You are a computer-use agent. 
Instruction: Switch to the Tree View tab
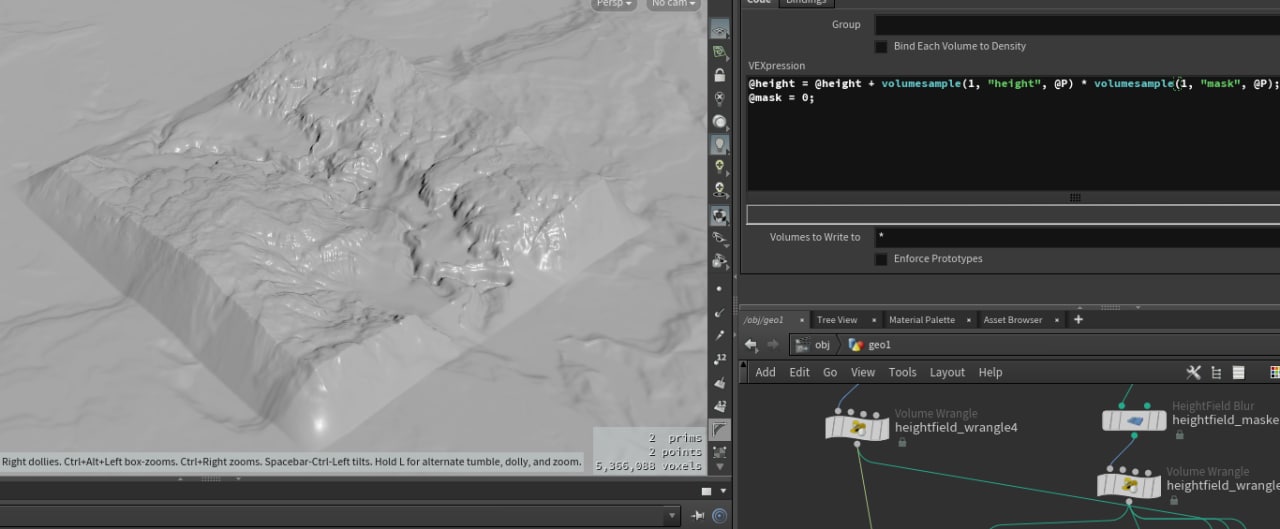click(837, 320)
